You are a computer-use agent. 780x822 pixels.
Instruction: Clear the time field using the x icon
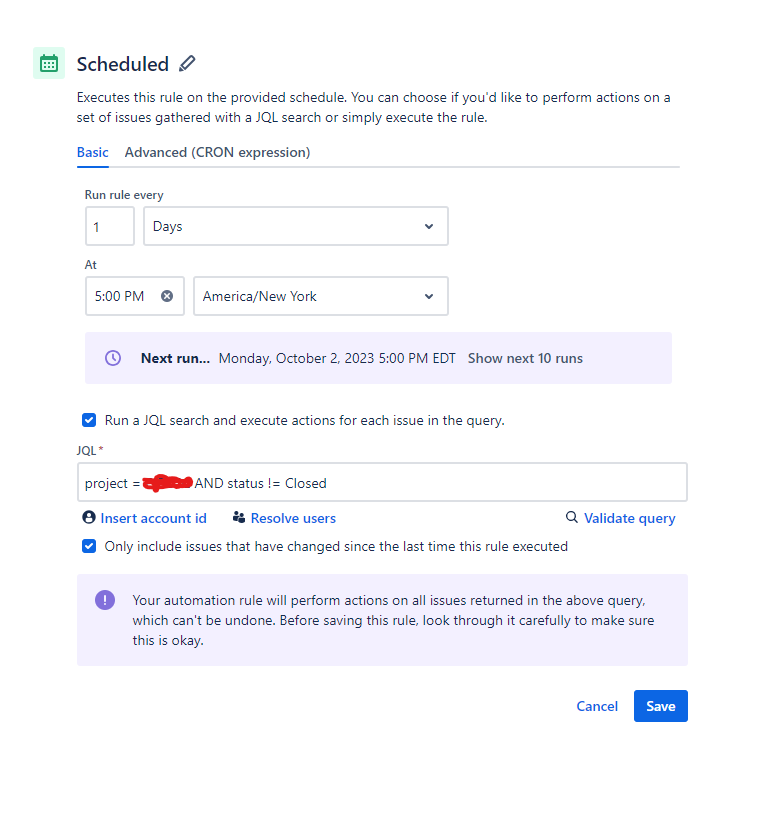point(165,295)
